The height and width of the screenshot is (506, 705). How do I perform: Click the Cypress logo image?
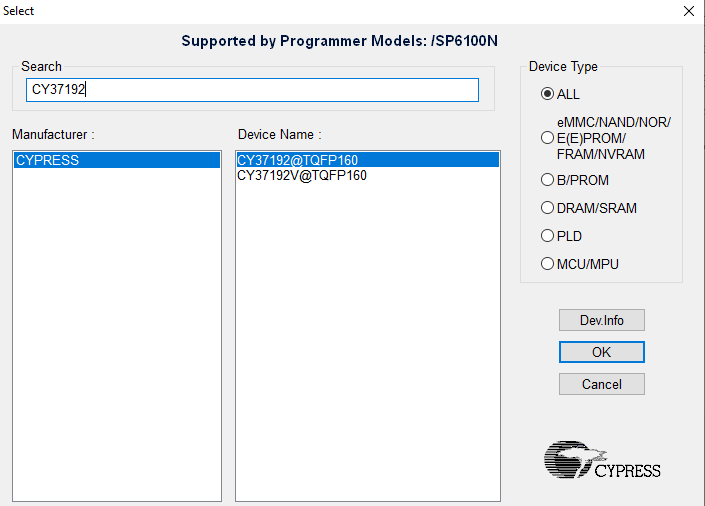[x=602, y=459]
